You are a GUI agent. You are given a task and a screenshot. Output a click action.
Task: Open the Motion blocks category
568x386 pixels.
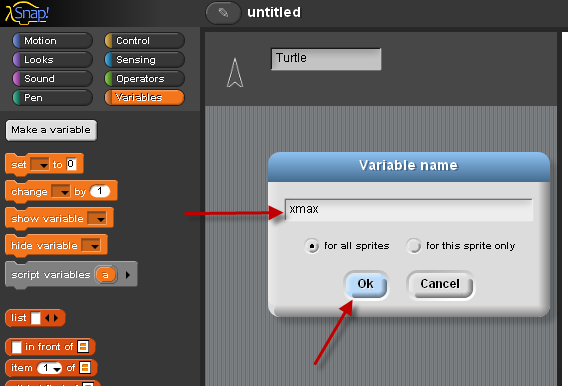point(53,41)
